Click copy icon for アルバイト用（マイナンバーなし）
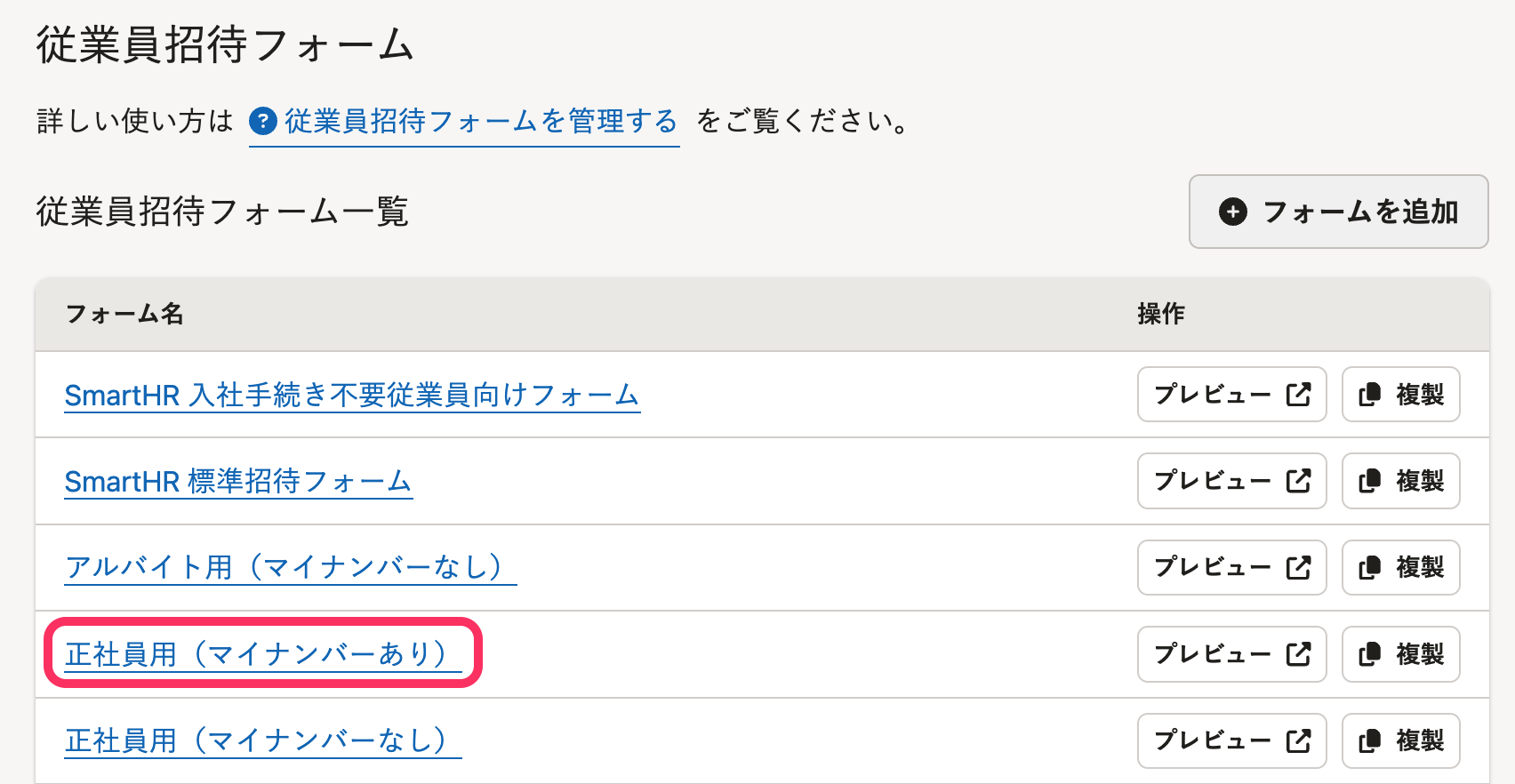1515x784 pixels. pos(1369,567)
